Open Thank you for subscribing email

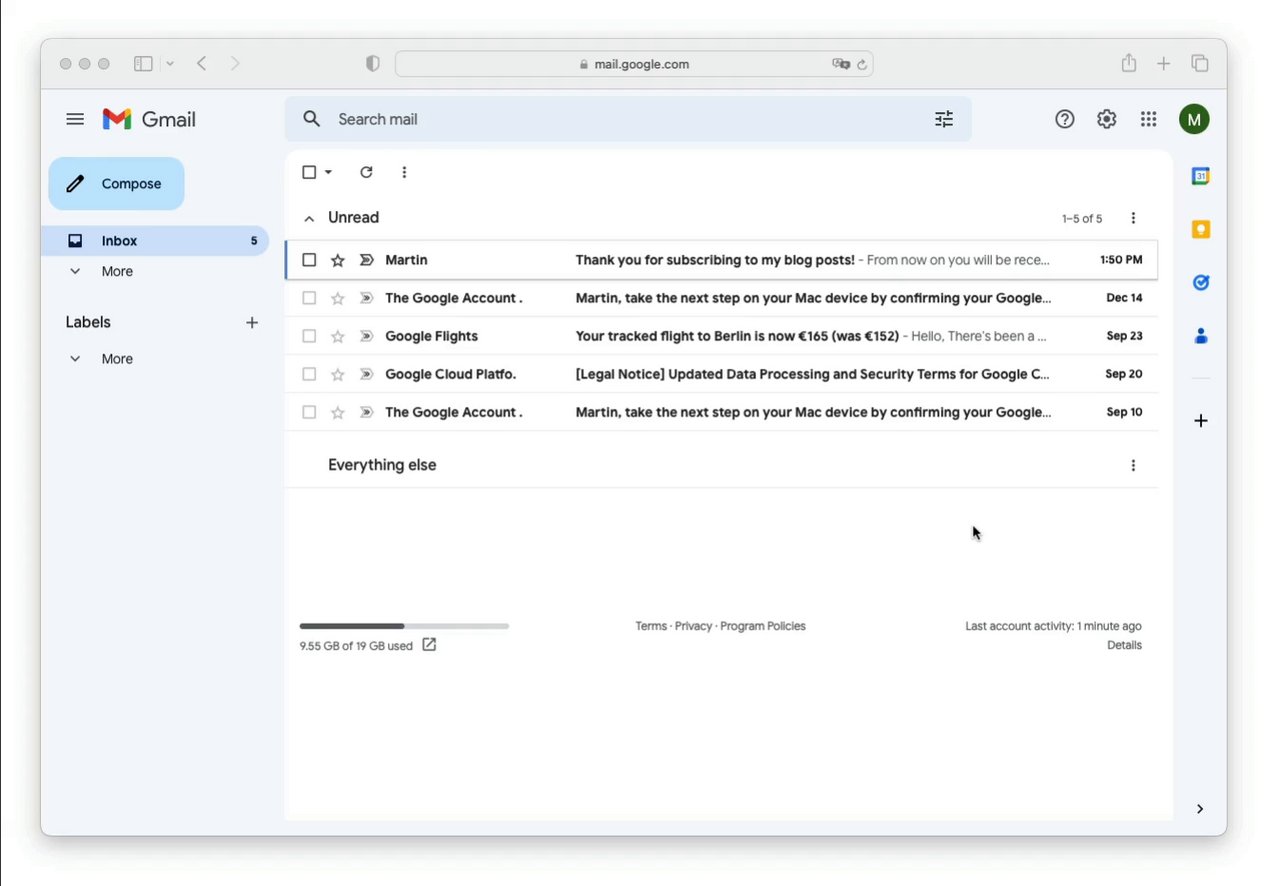pyautogui.click(x=721, y=260)
